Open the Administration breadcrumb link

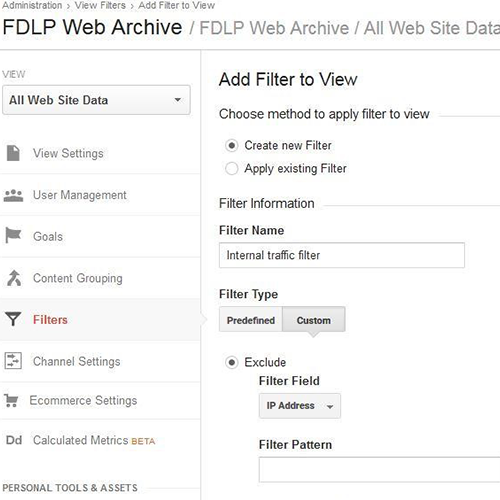pos(32,6)
